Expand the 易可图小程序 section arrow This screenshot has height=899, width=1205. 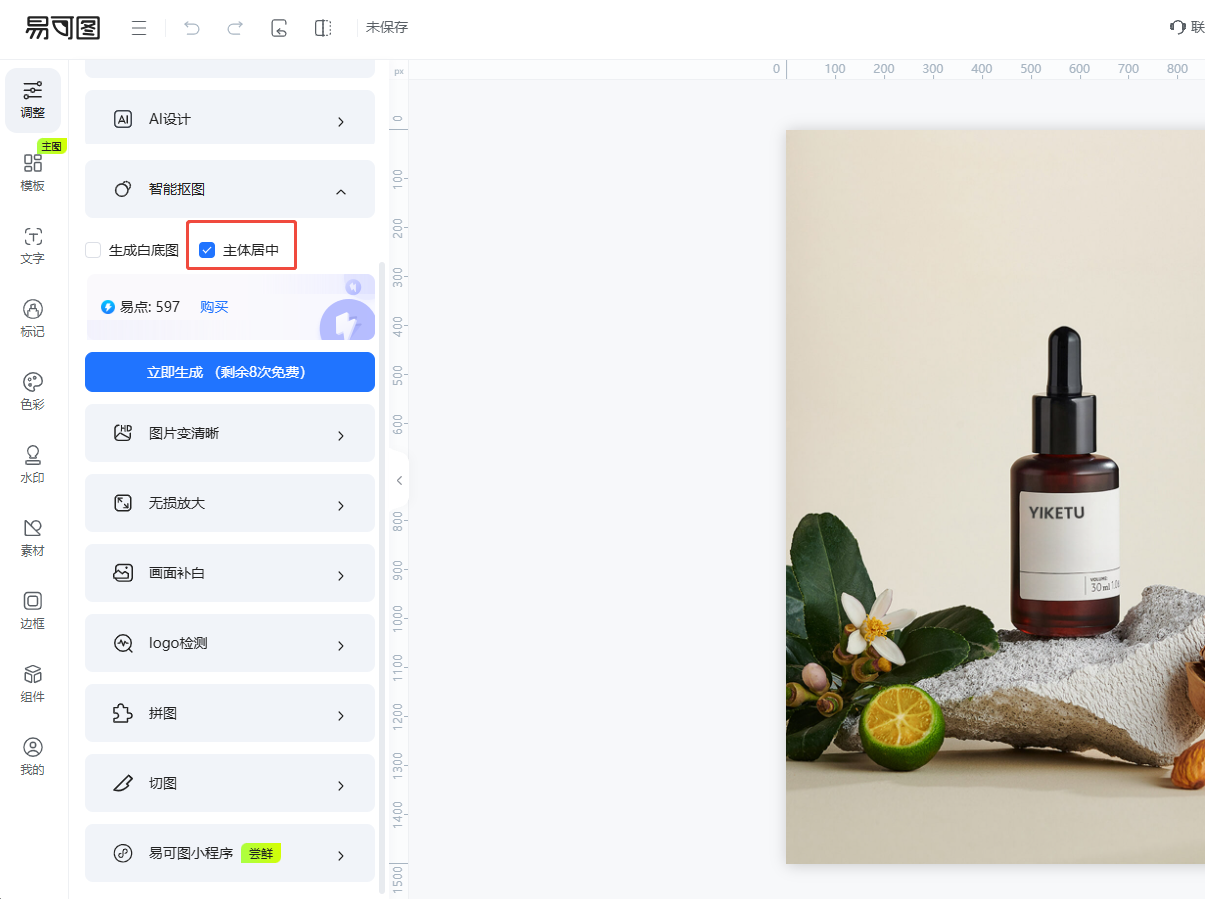pos(341,855)
